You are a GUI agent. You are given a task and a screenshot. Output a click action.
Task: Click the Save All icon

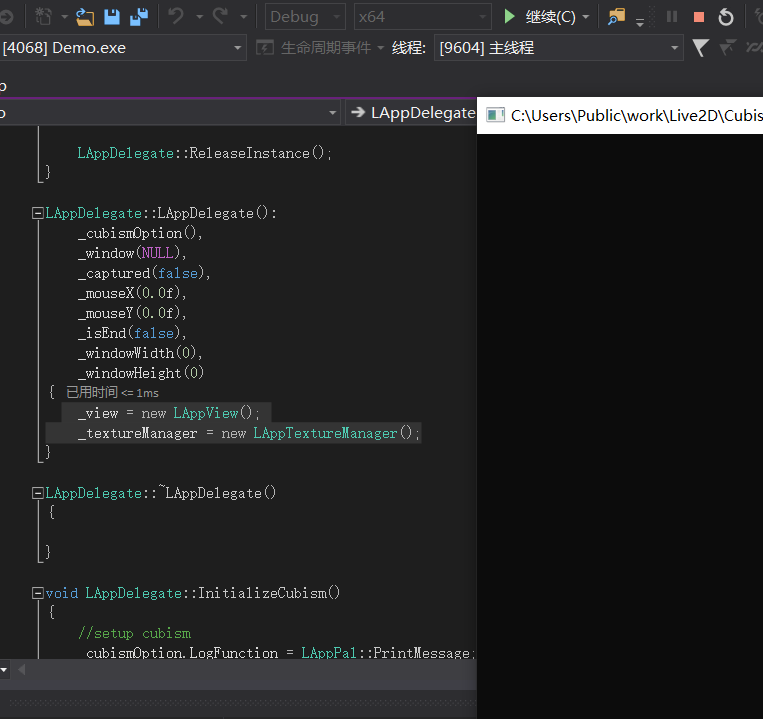(139, 17)
